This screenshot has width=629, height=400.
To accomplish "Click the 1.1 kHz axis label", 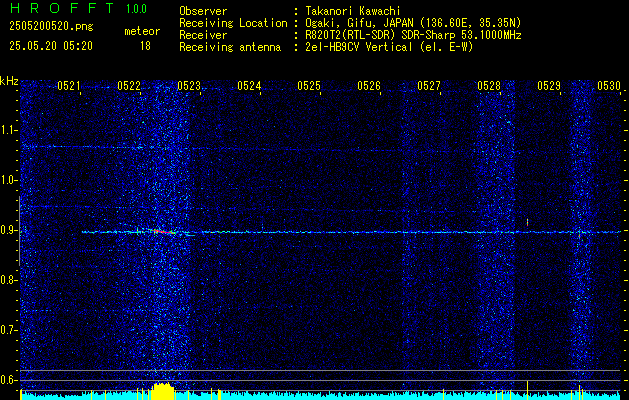I will pos(10,130).
